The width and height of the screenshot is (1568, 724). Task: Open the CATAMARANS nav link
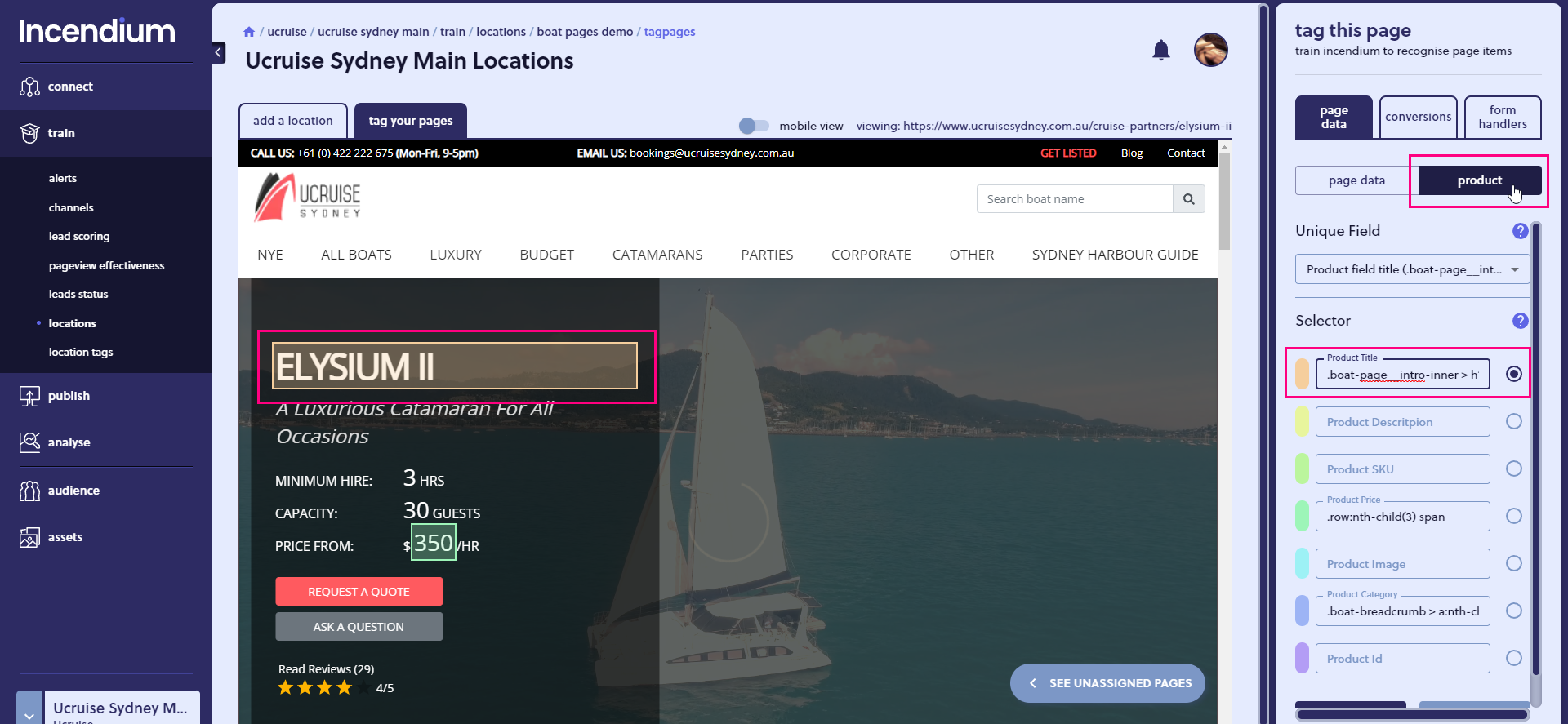(657, 255)
